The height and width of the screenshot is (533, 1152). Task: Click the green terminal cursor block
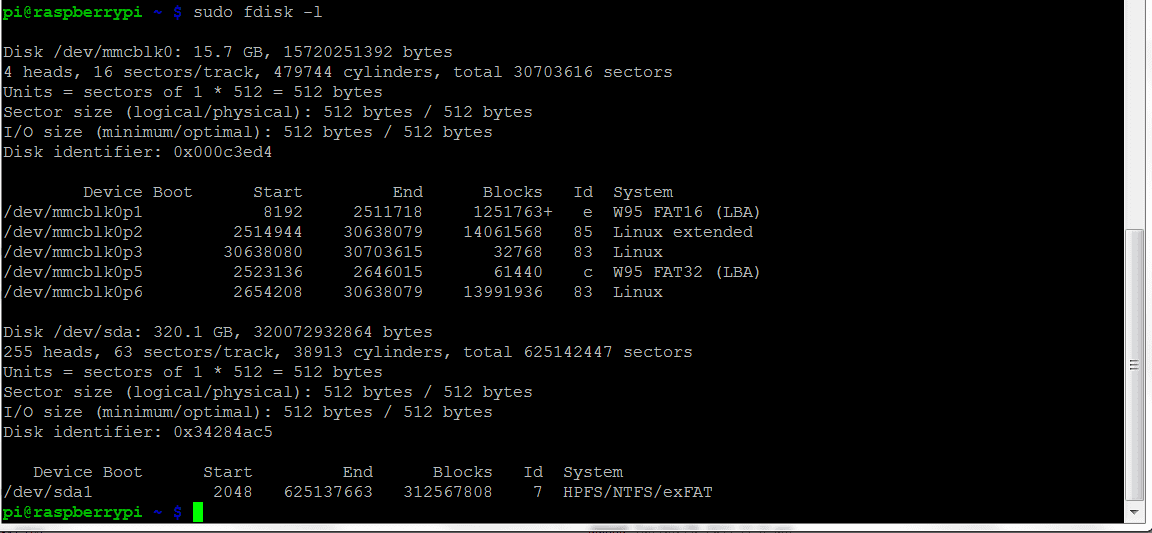[x=198, y=512]
